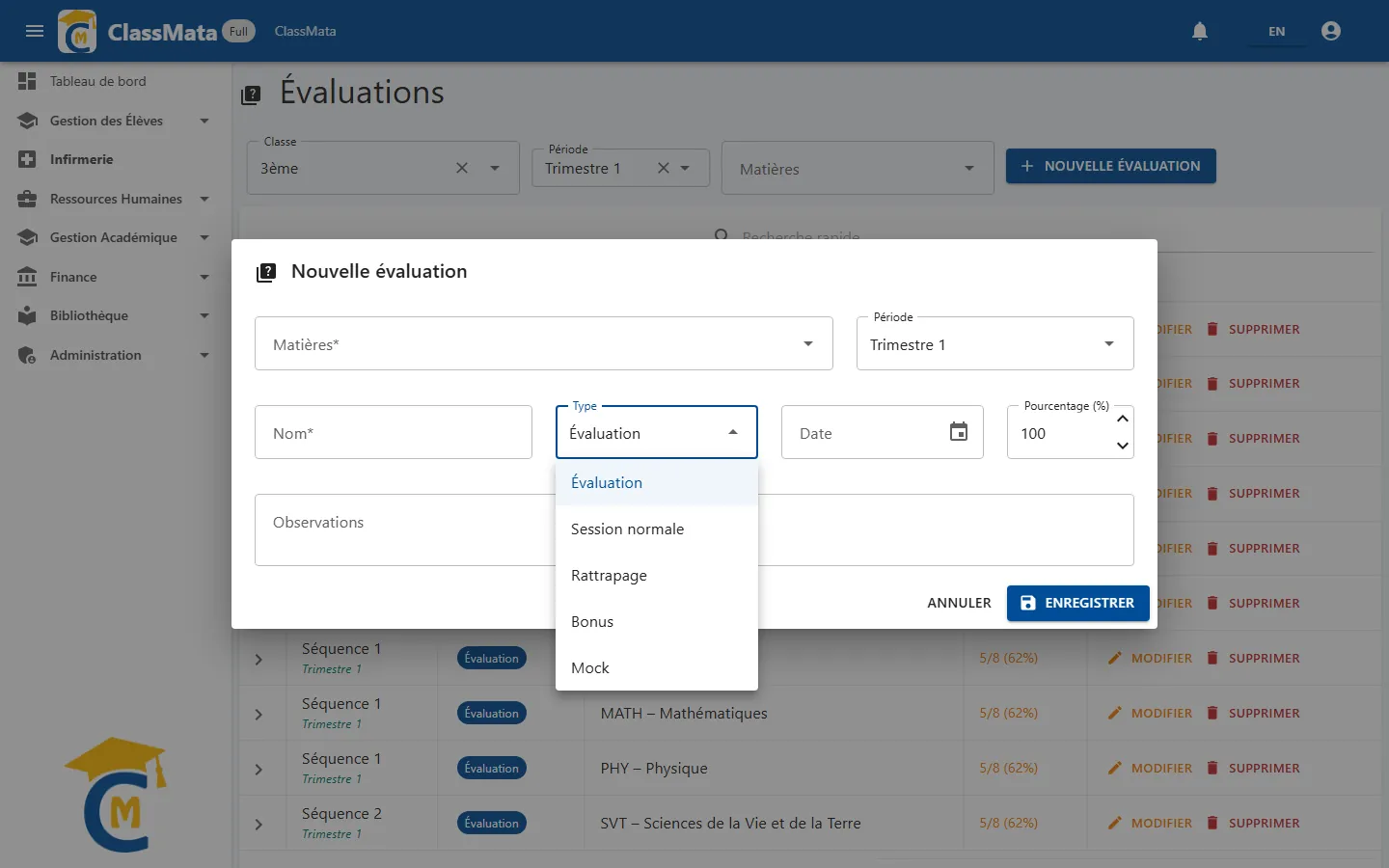Click Supprimer on the PHY row
This screenshot has width=1389, height=868.
(x=1253, y=768)
